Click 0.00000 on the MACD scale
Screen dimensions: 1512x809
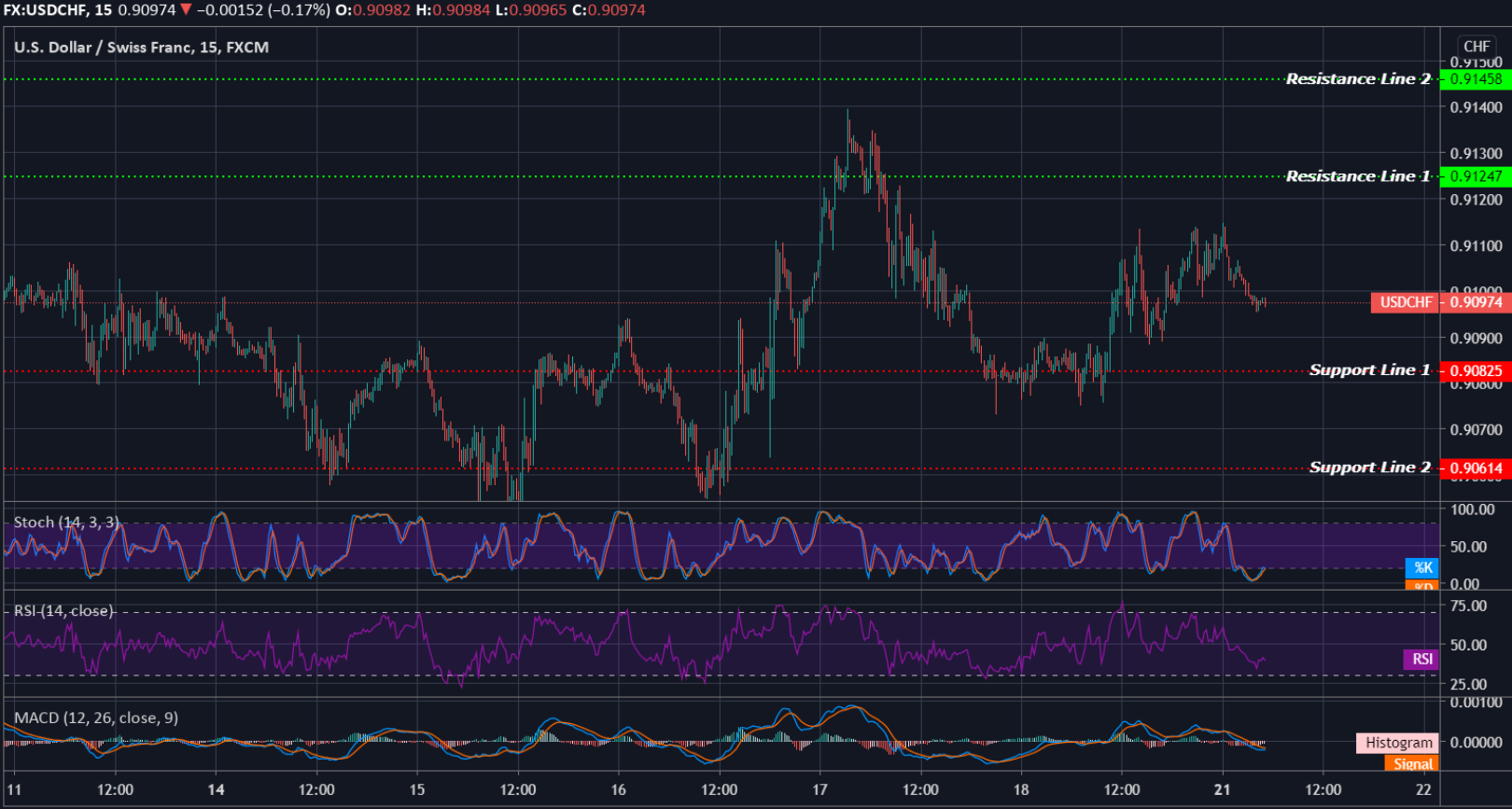[x=1477, y=743]
